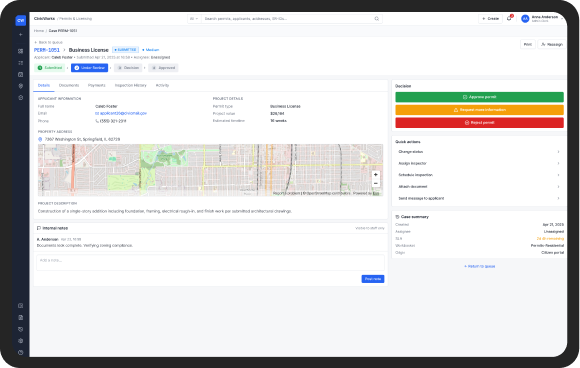This screenshot has width=580, height=368.
Task: Open the Medium priority dropdown
Action: click(x=151, y=50)
